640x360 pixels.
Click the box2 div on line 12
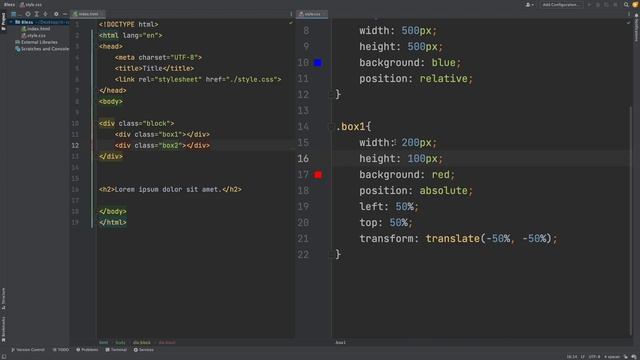click(x=162, y=145)
